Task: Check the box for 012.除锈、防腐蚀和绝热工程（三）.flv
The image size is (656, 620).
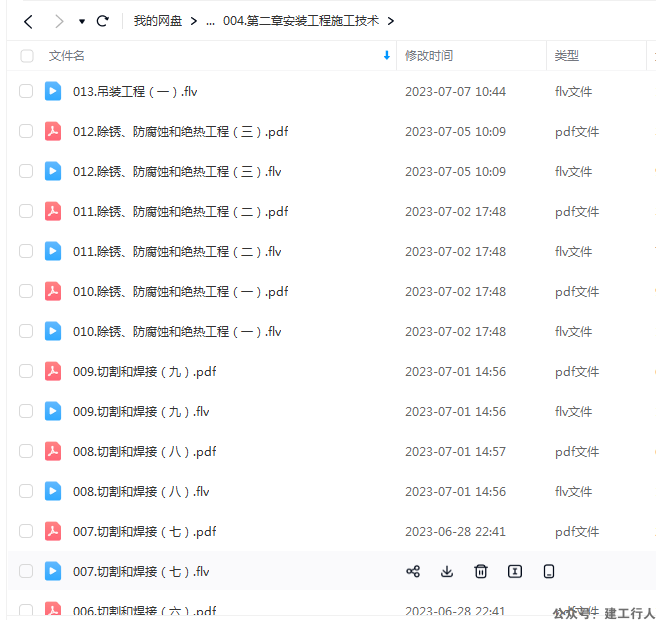Action: click(26, 171)
